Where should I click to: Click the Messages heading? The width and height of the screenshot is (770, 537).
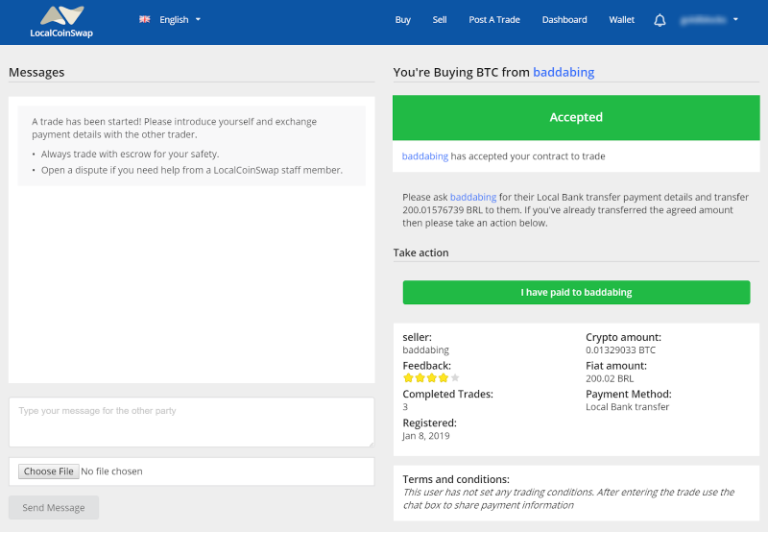coord(36,72)
